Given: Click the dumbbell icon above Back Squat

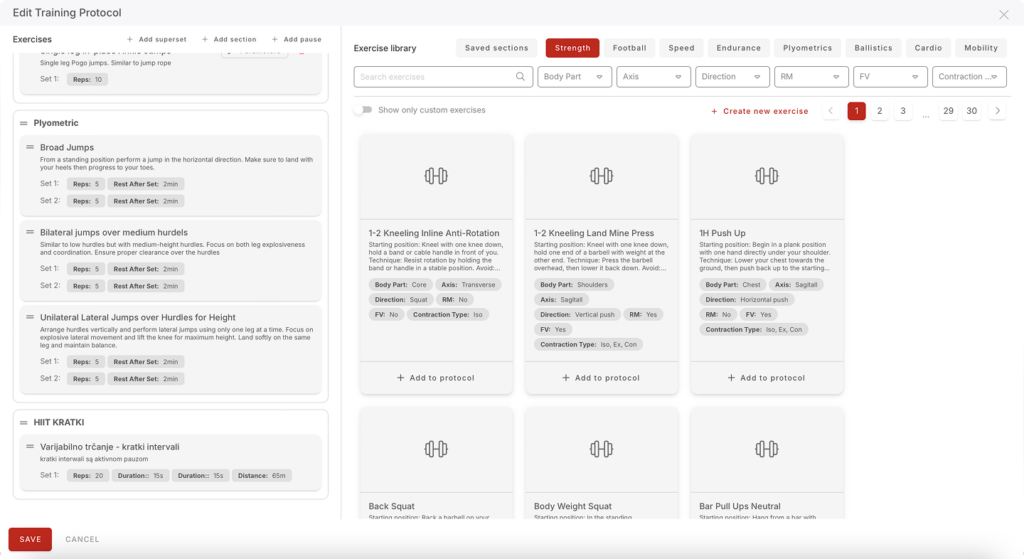Looking at the screenshot, I should pyautogui.click(x=436, y=449).
